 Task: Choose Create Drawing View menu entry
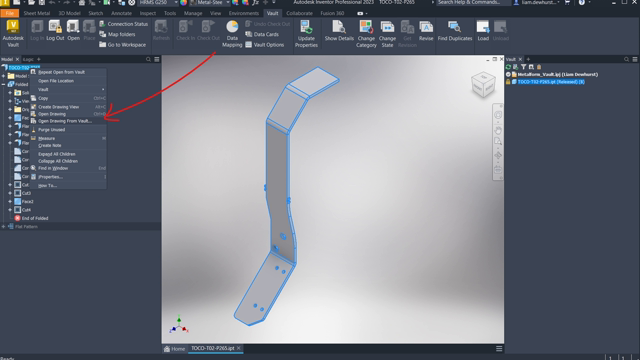(68, 107)
